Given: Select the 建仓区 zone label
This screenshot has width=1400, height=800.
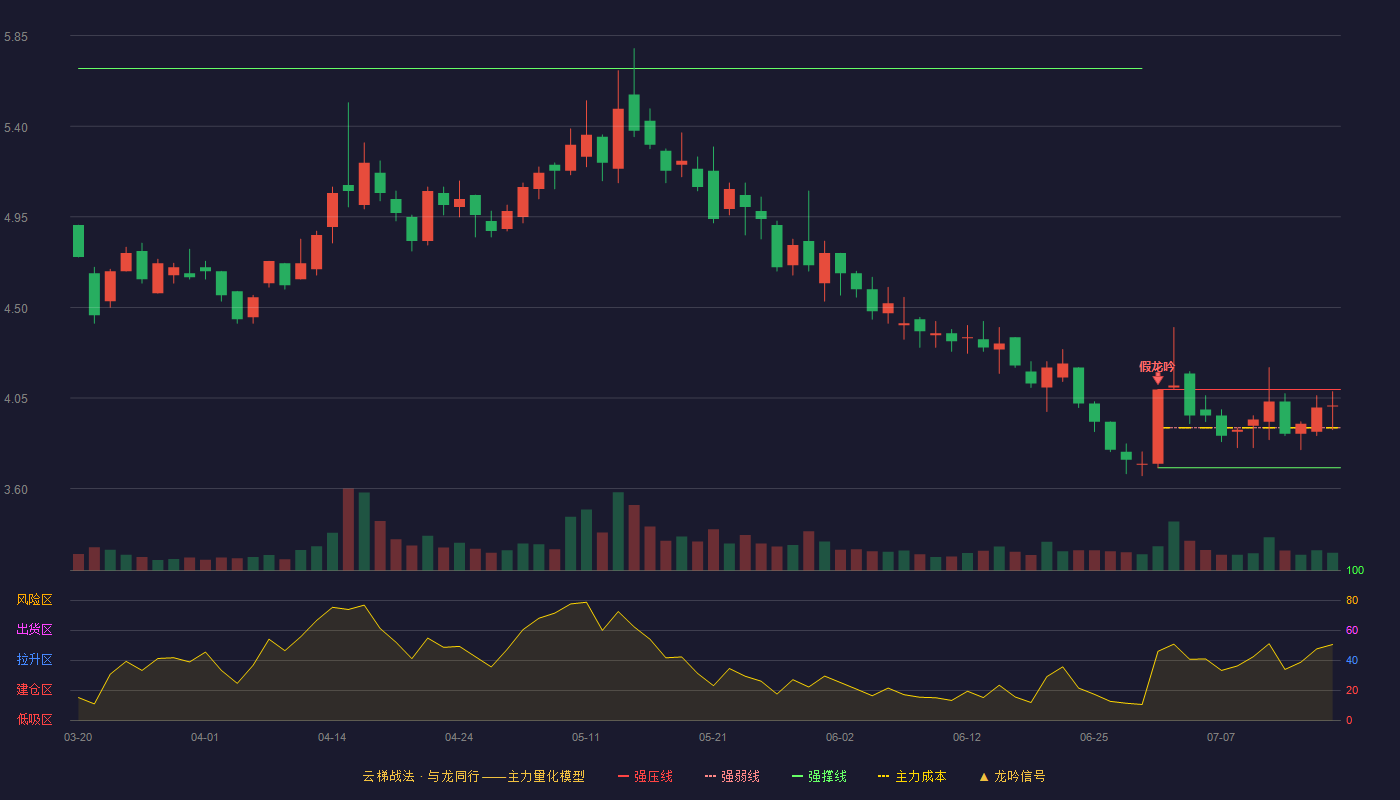Looking at the screenshot, I should click(x=34, y=690).
